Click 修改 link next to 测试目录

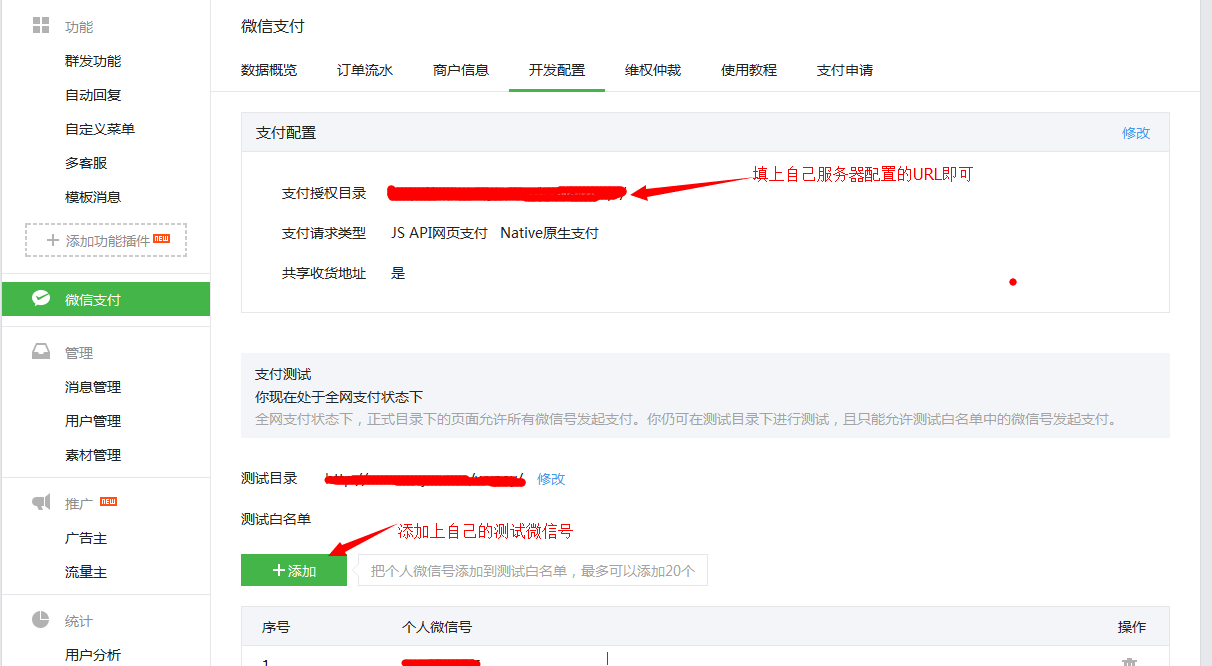click(551, 479)
